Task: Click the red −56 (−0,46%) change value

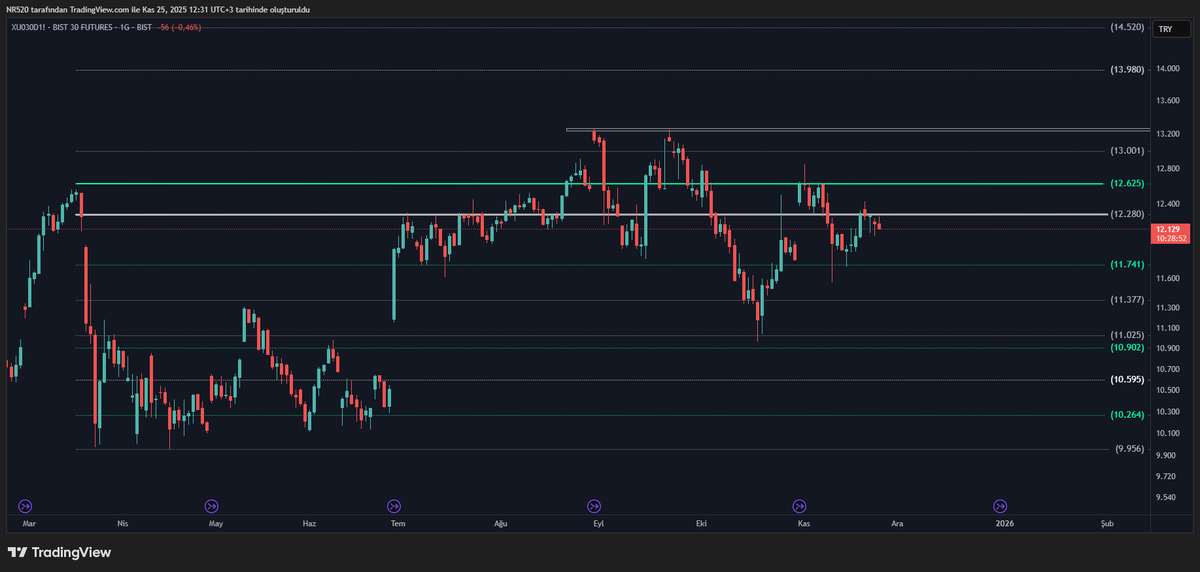Action: tap(179, 27)
